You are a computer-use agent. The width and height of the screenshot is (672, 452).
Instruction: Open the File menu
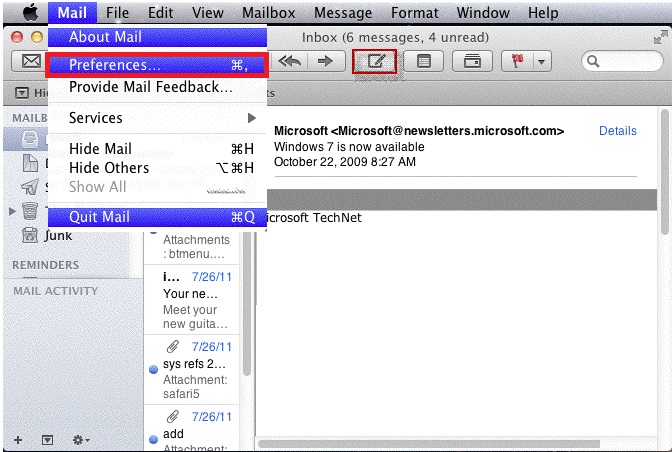pyautogui.click(x=117, y=12)
